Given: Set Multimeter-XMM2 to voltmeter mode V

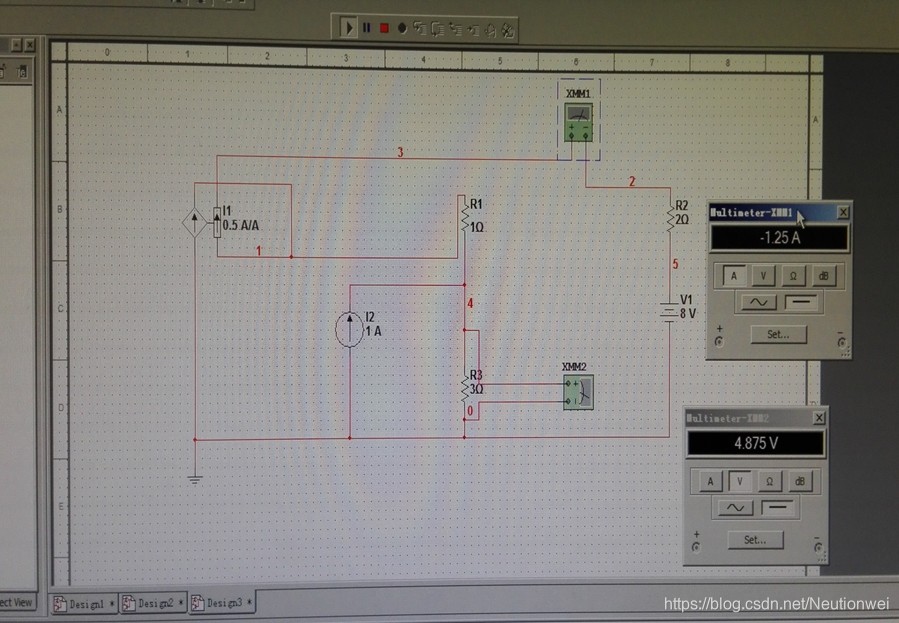Looking at the screenshot, I should click(x=740, y=481).
